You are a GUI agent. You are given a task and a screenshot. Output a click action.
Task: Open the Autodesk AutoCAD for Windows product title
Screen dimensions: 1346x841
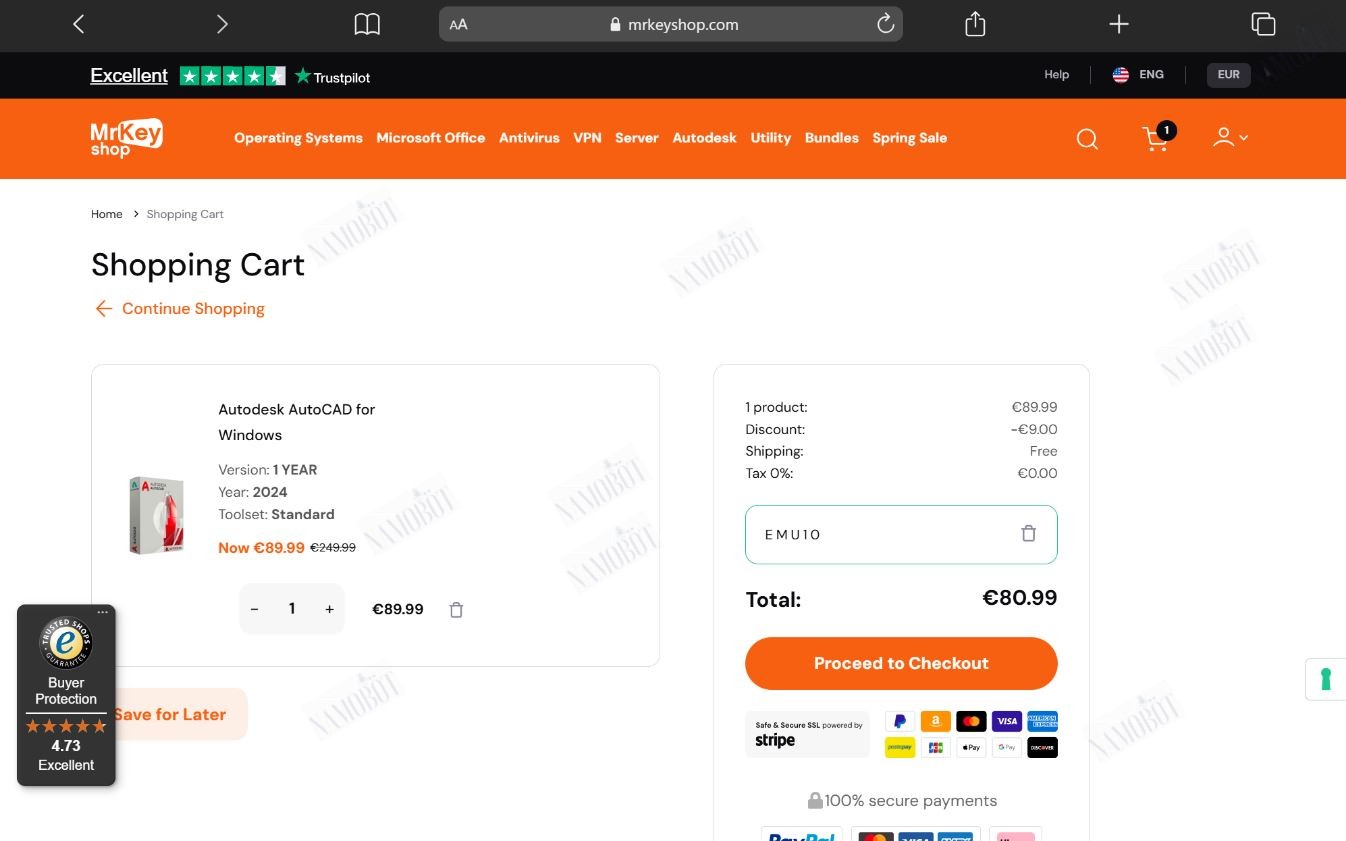(x=297, y=422)
